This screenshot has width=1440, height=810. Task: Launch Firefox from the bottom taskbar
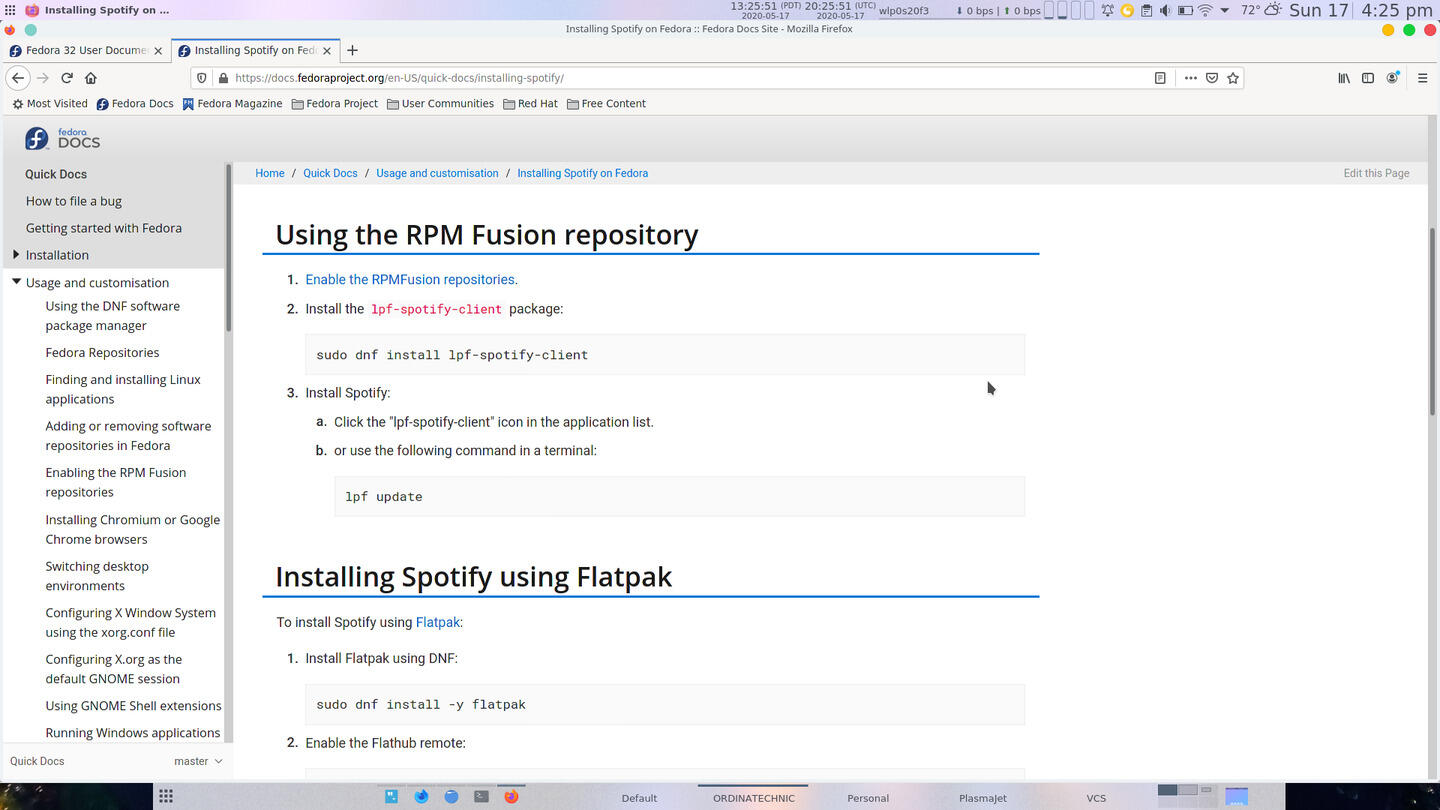(511, 797)
